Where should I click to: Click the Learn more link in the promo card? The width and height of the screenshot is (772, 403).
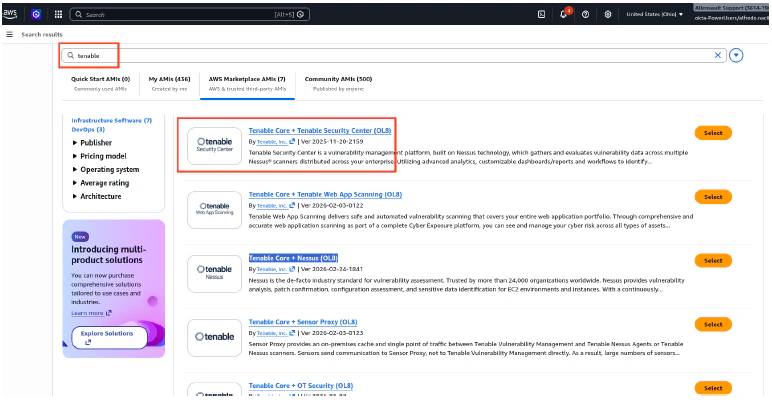(87, 313)
